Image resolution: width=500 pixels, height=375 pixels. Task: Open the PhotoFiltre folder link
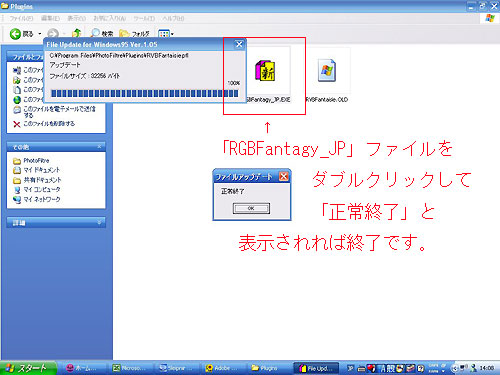pos(36,161)
